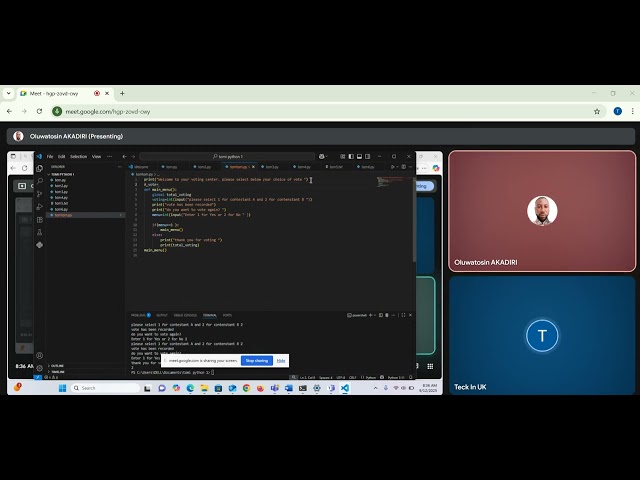Open the Testing flask view
This screenshot has height=480, width=640.
pos(40,232)
